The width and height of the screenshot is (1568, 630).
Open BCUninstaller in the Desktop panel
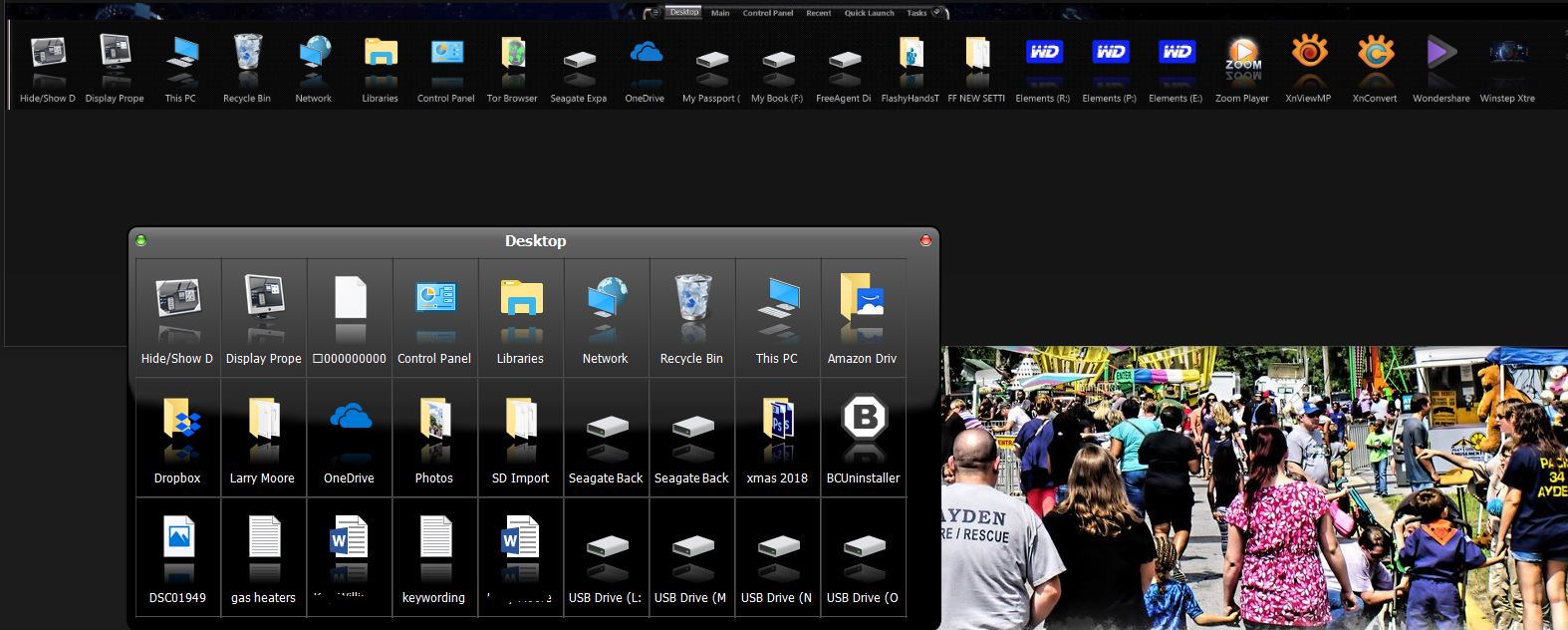(x=863, y=420)
